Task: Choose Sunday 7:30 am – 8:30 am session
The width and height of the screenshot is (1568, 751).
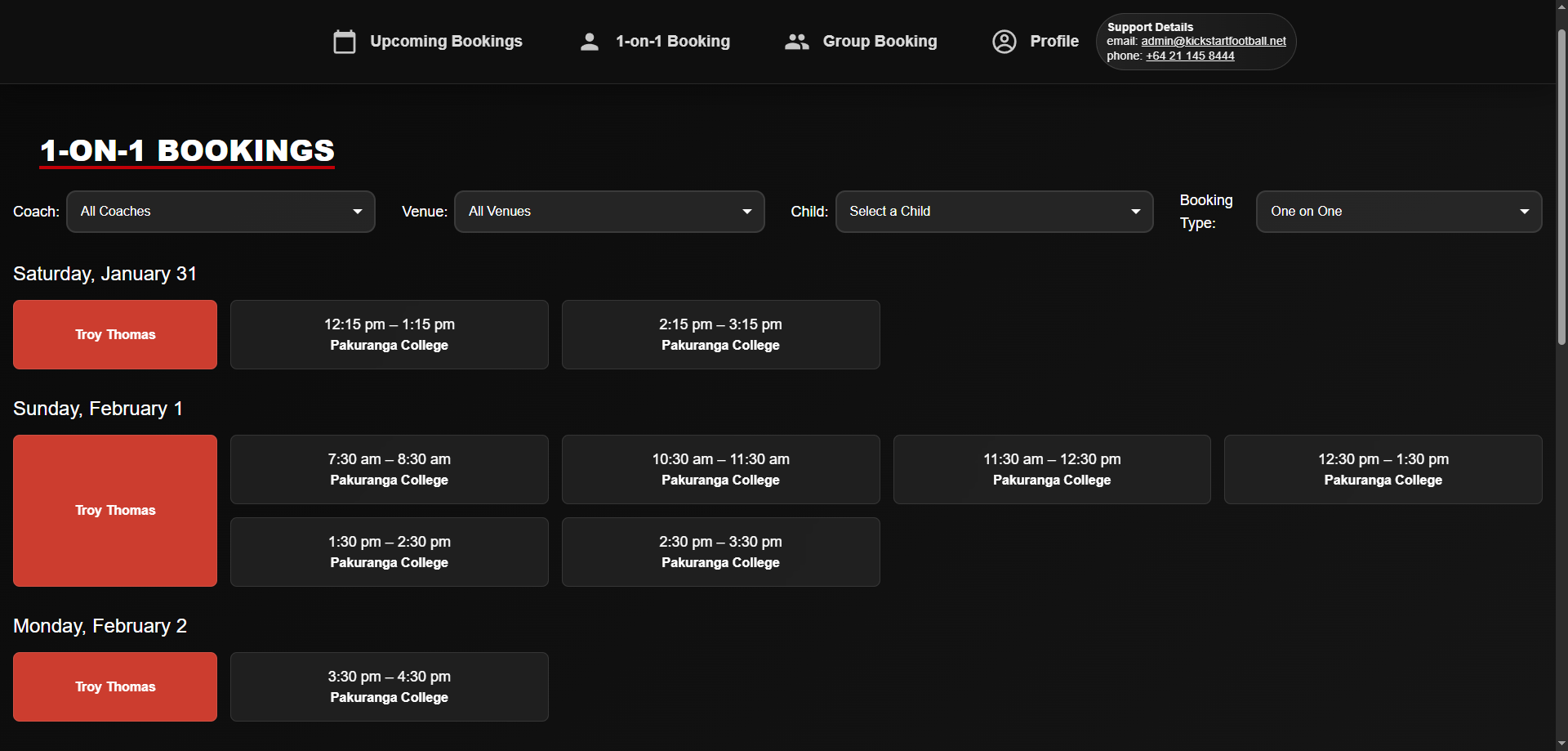Action: tap(390, 469)
